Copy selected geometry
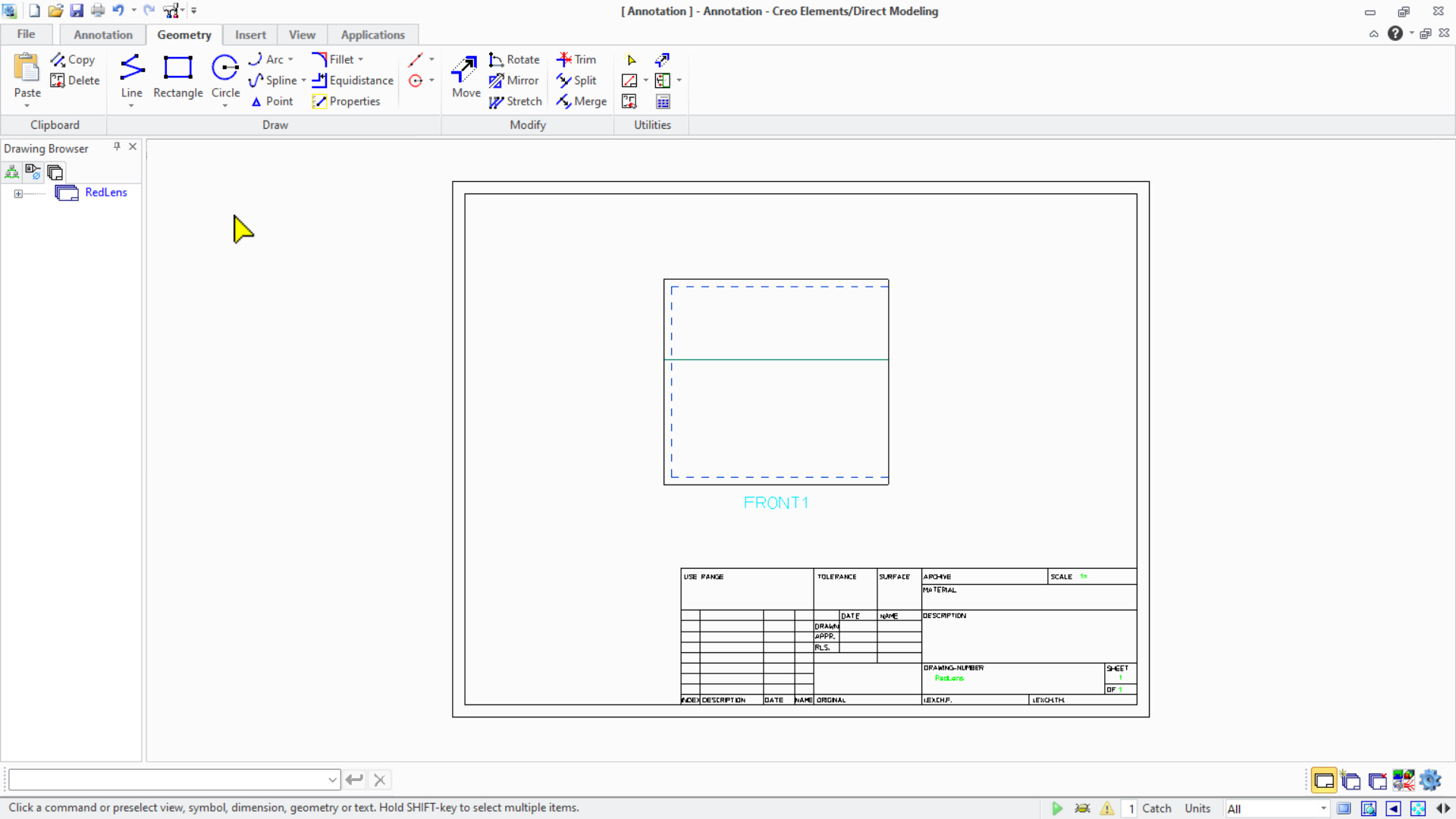Viewport: 1456px width, 819px height. pos(73,59)
